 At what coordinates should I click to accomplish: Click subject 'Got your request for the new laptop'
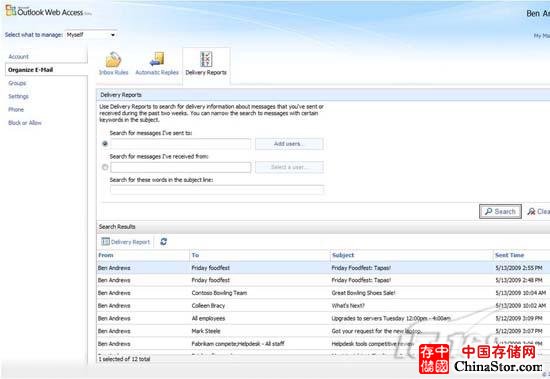(x=377, y=331)
